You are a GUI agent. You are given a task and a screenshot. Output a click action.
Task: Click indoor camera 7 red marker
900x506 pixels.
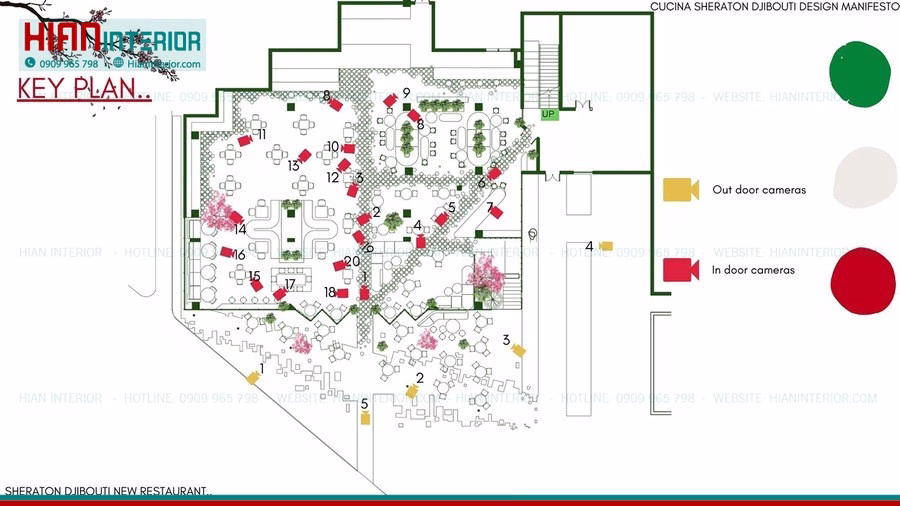(x=496, y=213)
